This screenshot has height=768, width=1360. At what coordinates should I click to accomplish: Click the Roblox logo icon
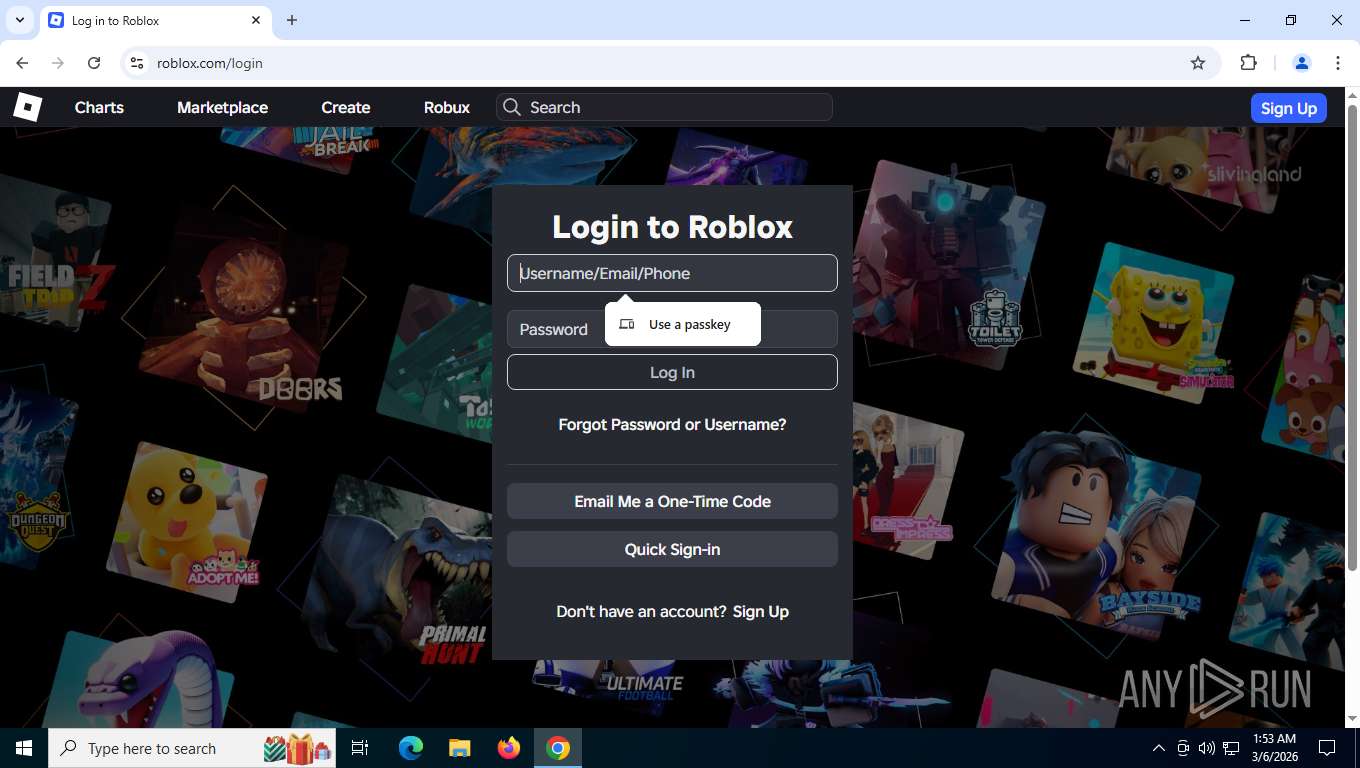tap(27, 107)
